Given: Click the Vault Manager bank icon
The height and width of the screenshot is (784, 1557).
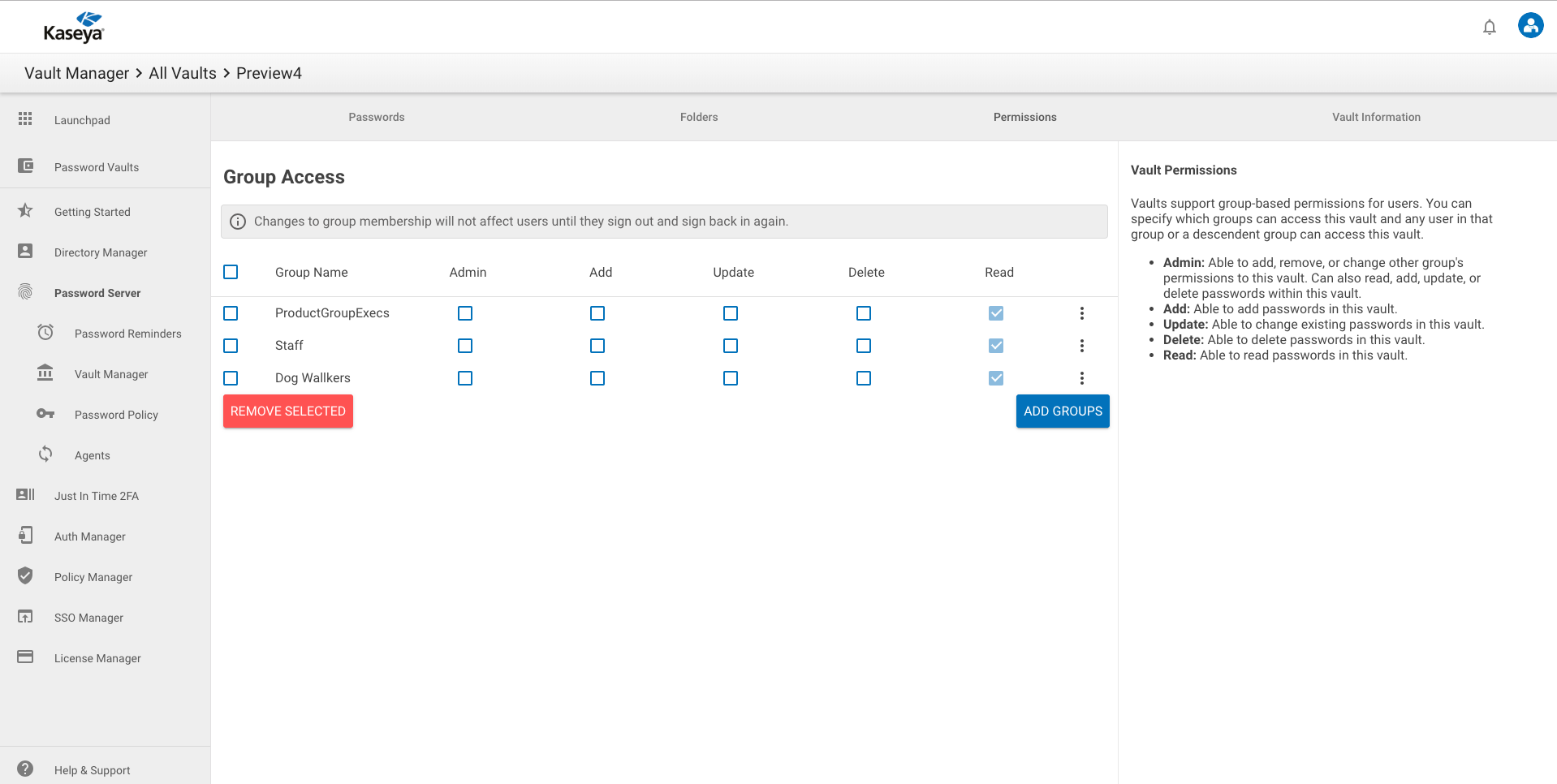Looking at the screenshot, I should pos(45,373).
